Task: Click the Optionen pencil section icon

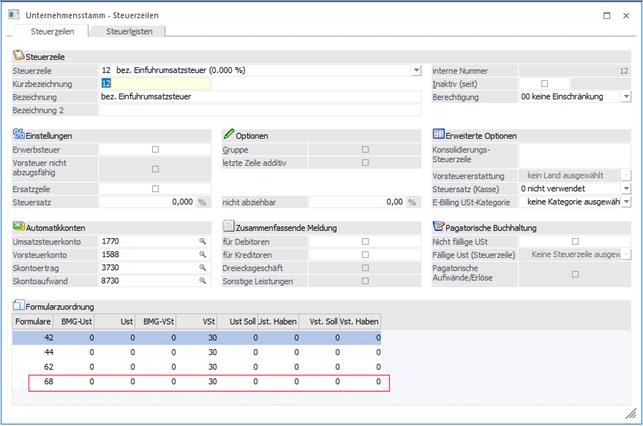Action: (x=229, y=134)
